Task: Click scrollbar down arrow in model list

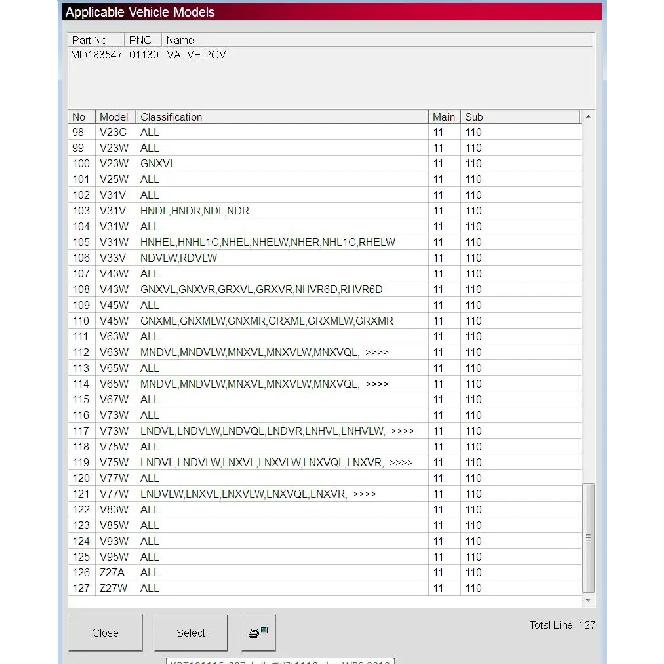Action: click(588, 600)
